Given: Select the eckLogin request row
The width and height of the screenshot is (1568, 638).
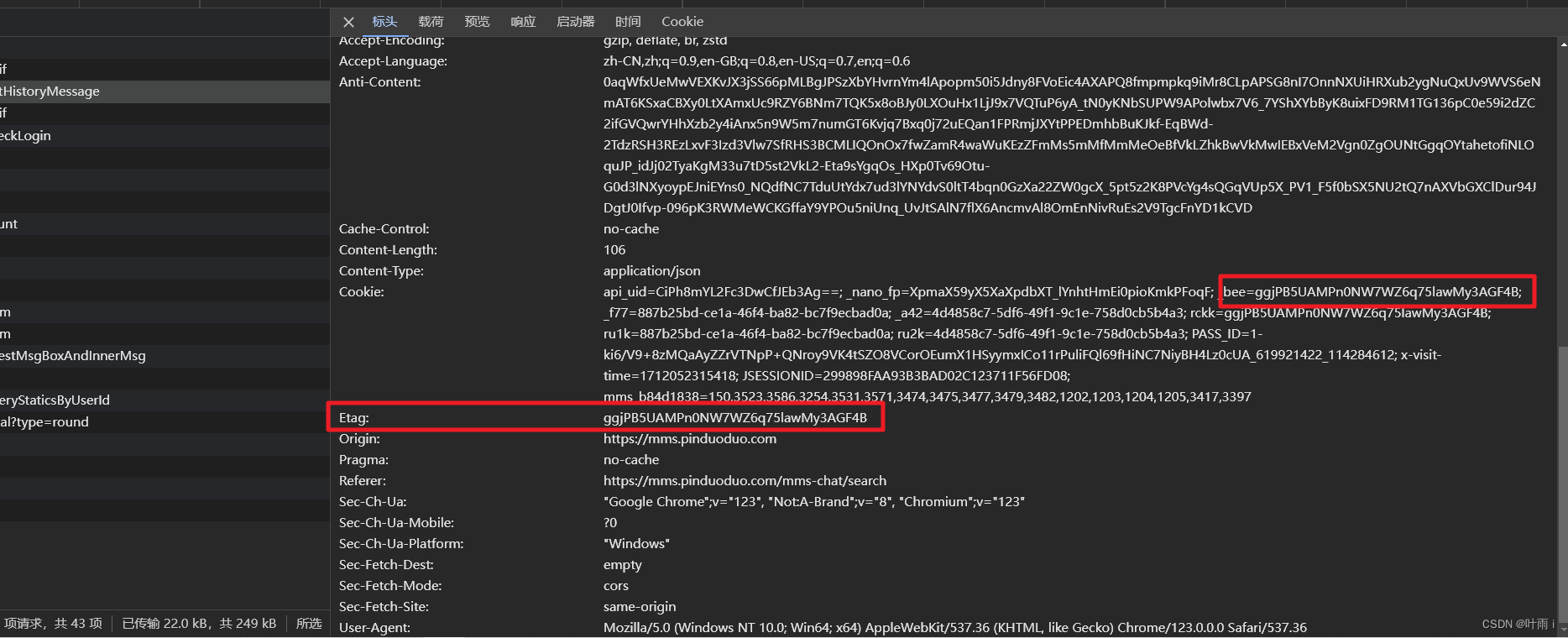Looking at the screenshot, I should point(165,136).
